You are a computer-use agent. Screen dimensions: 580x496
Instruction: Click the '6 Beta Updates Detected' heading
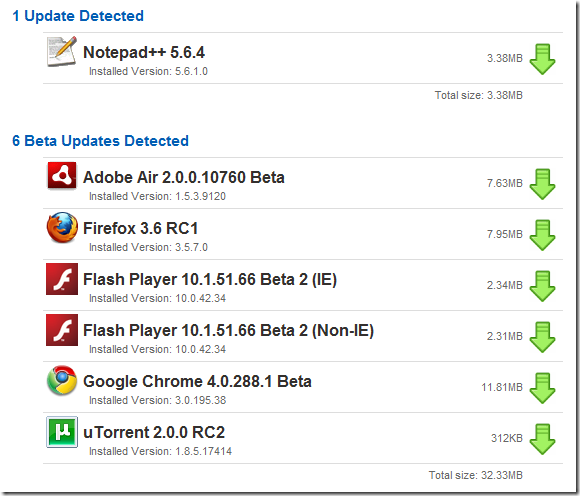(100, 141)
